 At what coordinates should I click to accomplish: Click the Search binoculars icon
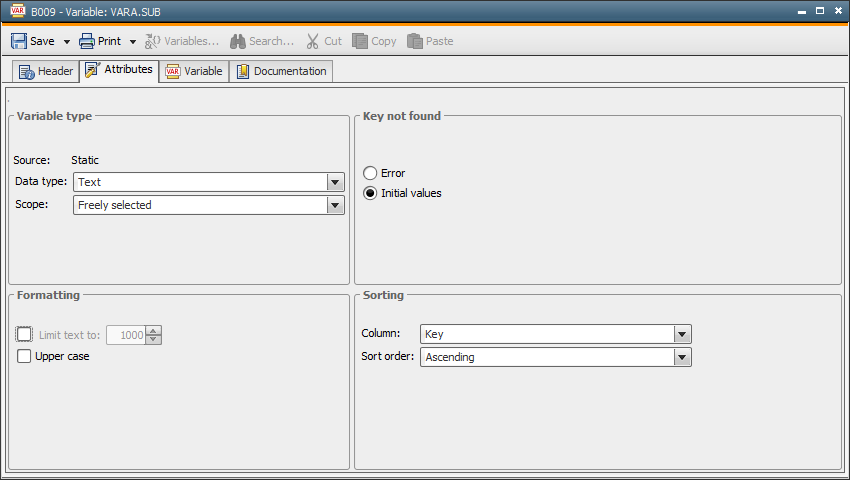click(238, 41)
